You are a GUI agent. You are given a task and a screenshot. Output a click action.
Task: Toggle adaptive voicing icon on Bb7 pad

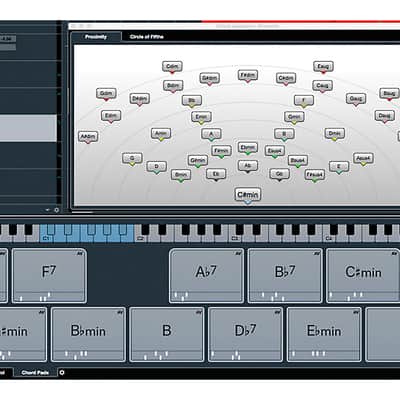click(x=316, y=254)
